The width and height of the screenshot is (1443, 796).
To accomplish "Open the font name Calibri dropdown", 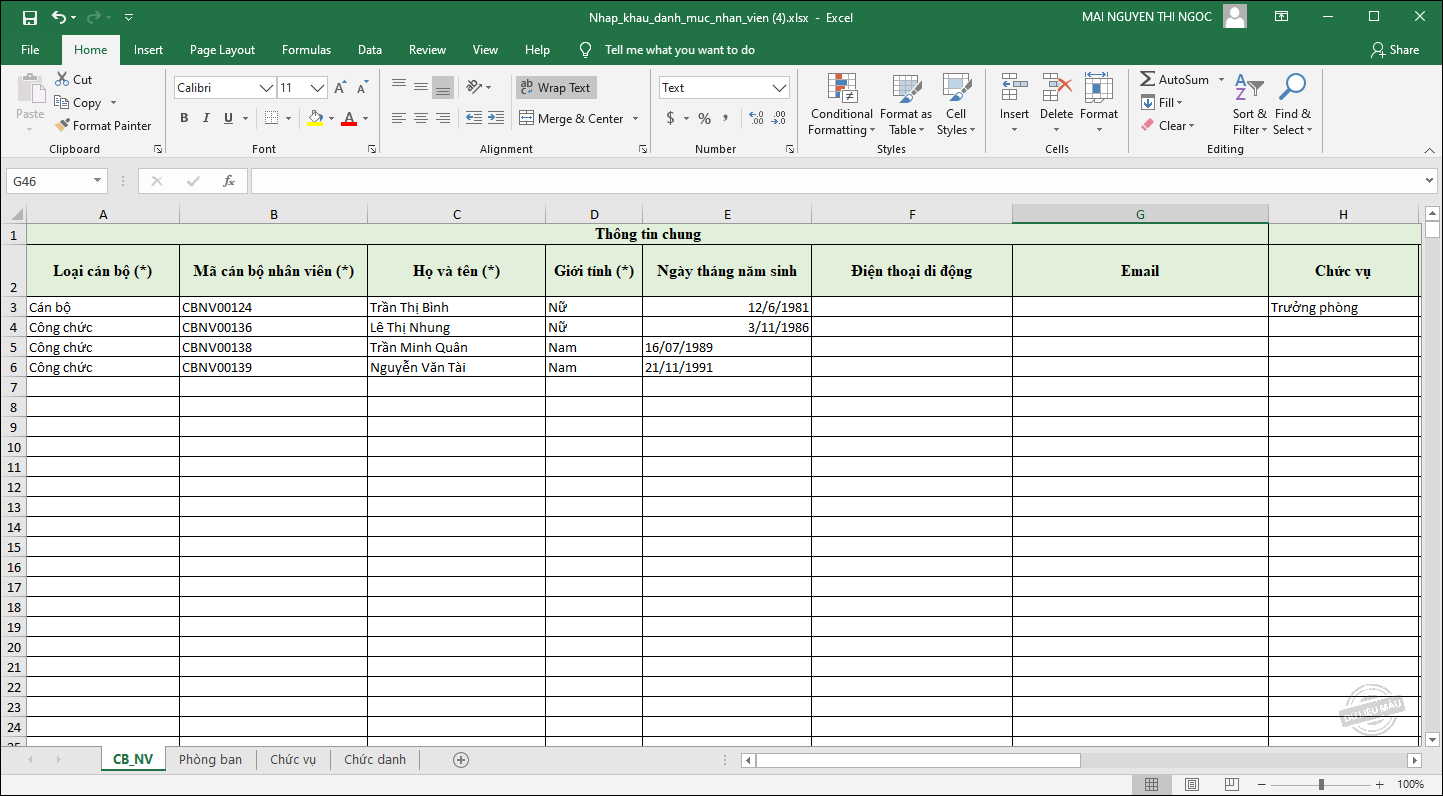I will pyautogui.click(x=266, y=88).
